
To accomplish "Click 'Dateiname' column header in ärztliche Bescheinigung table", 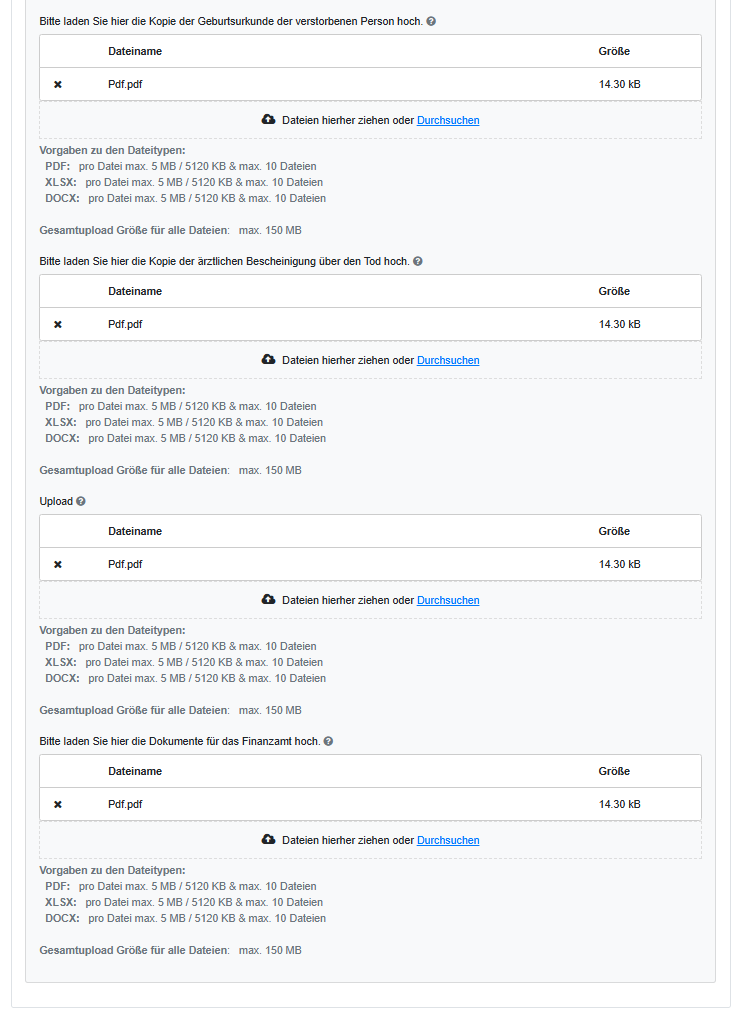I will [x=135, y=291].
